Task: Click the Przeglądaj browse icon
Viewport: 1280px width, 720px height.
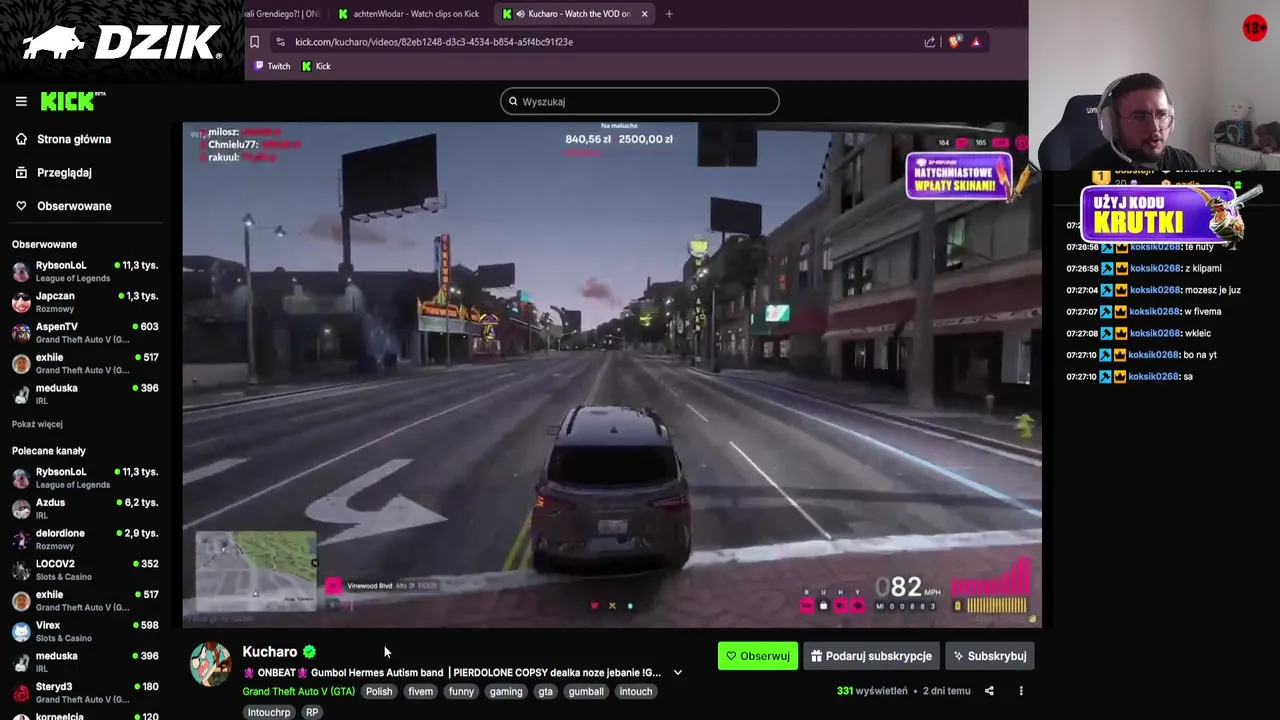Action: pyautogui.click(x=21, y=172)
